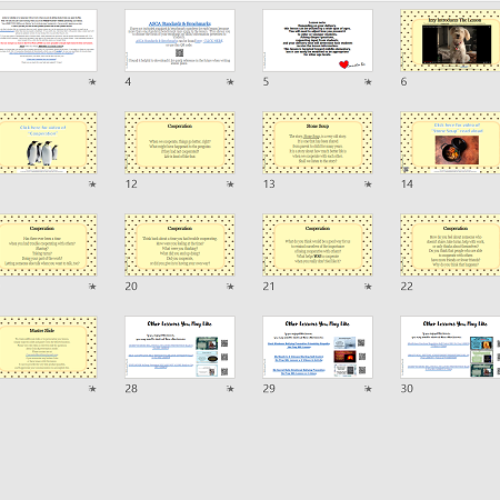The image size is (500, 500).
Task: Select slide 20 Cooperation thumbnail
Action: click(x=180, y=245)
